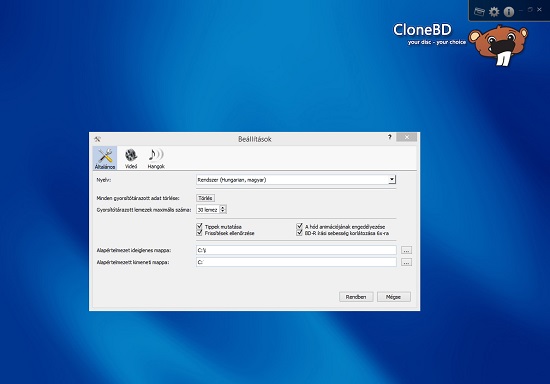Viewport: 550px width, 384px height.
Task: Click the Törlés cache clear button
Action: (205, 198)
